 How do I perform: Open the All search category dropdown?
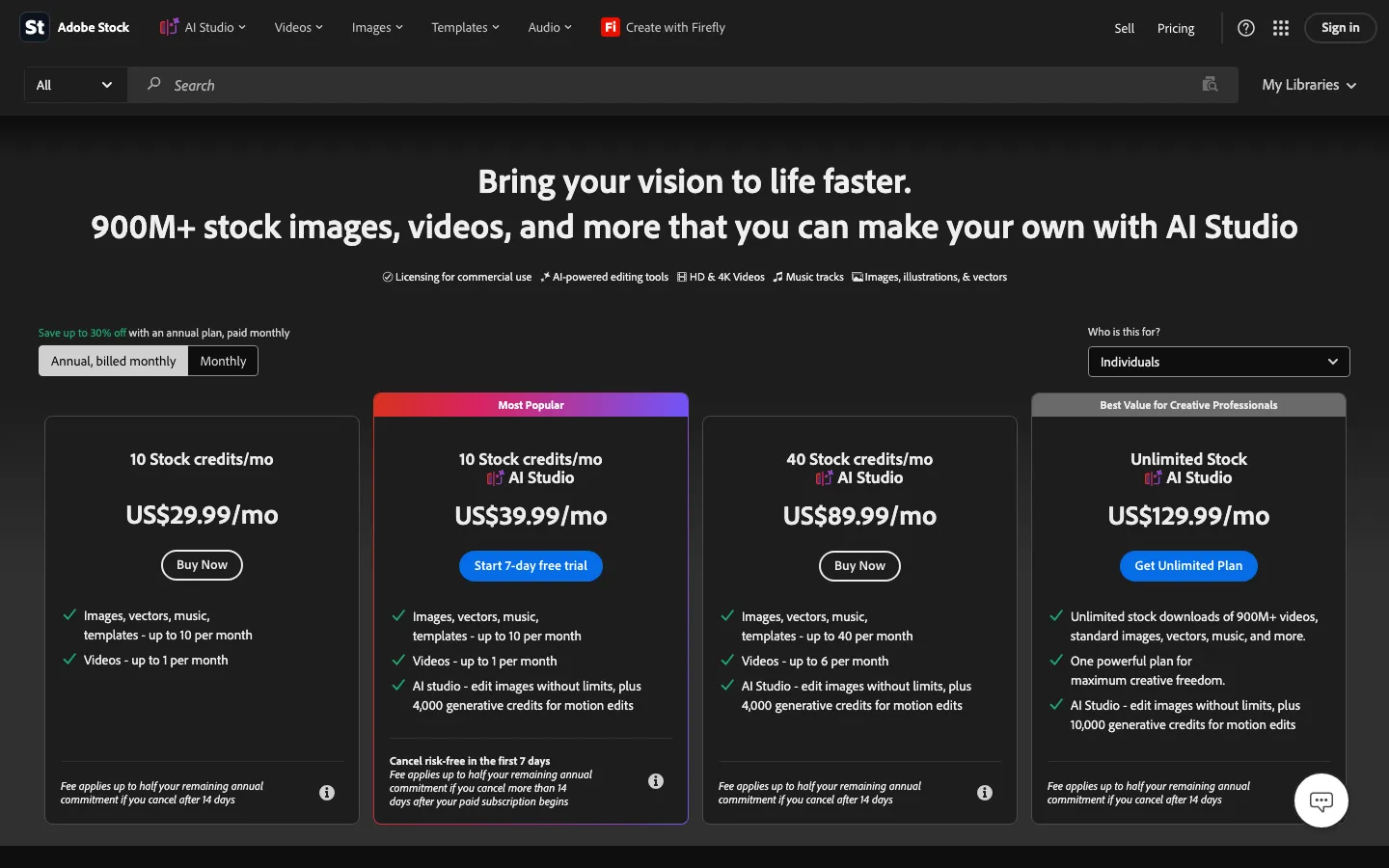75,85
